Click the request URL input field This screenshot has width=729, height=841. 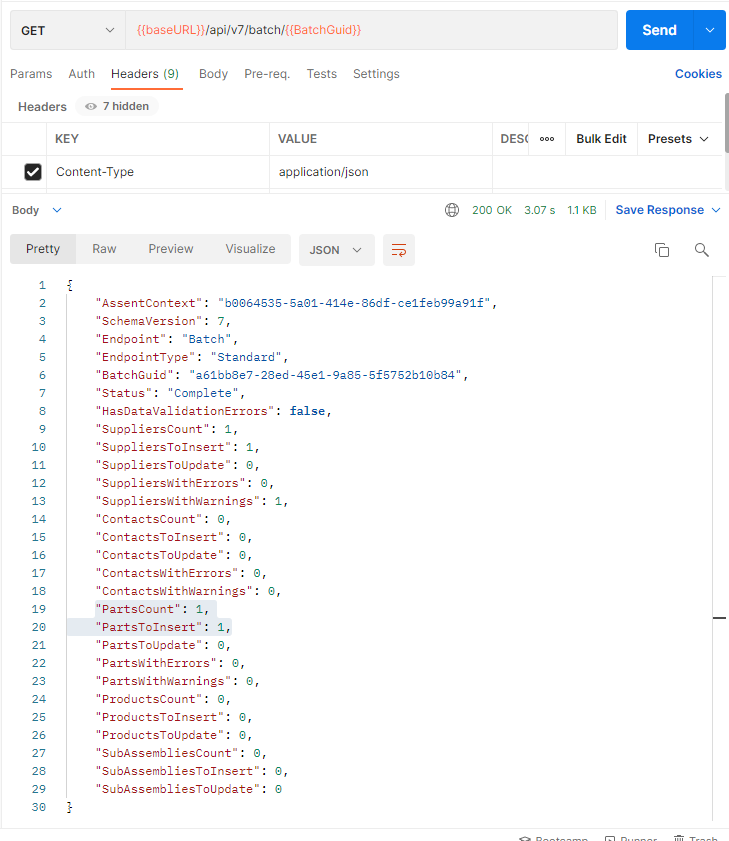[371, 30]
